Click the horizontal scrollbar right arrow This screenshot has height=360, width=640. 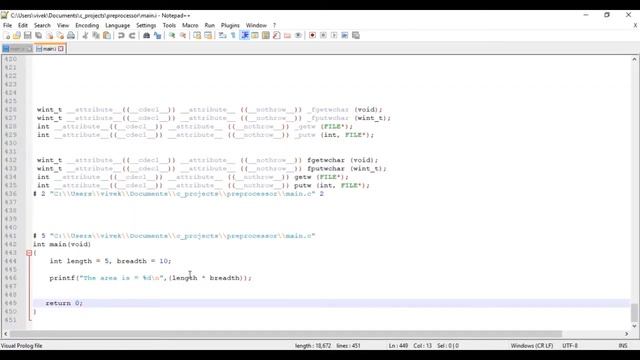(627, 334)
